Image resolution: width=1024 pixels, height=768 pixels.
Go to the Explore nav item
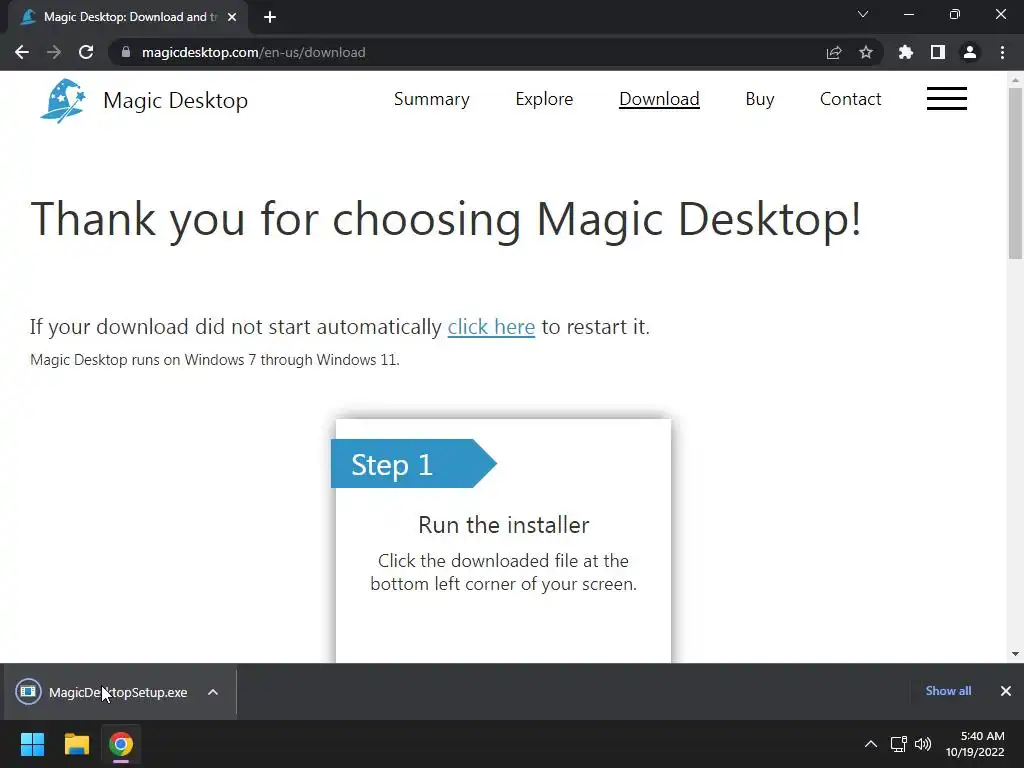544,99
